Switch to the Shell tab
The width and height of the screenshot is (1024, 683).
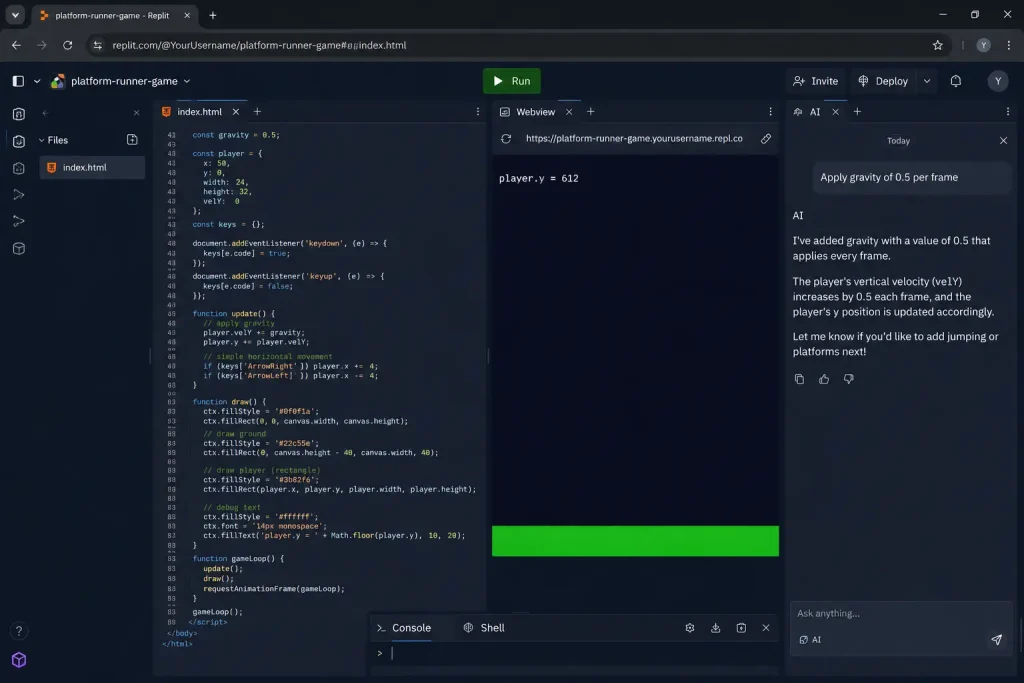click(x=484, y=627)
